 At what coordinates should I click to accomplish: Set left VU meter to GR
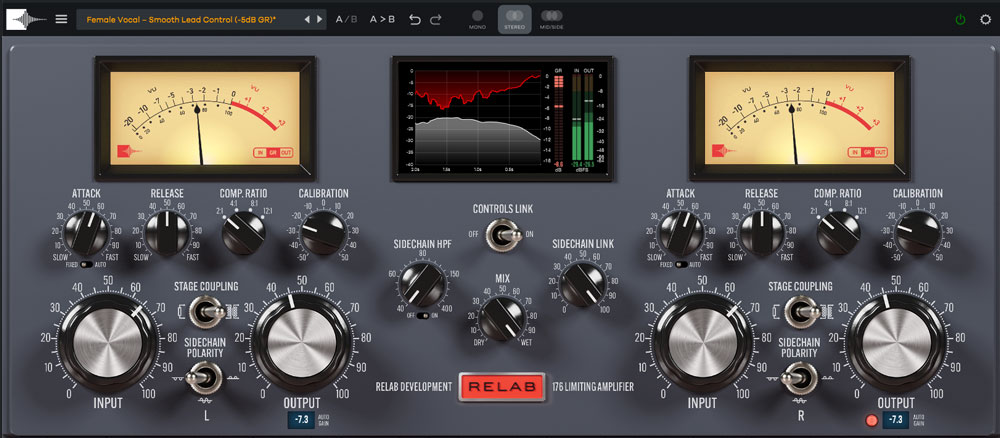tap(272, 152)
